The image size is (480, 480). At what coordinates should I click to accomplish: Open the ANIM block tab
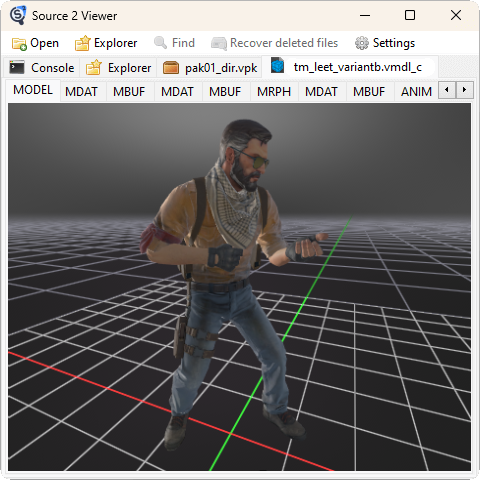[416, 92]
